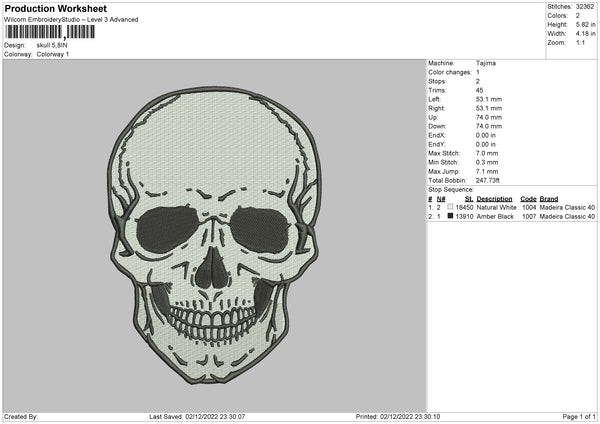The image size is (600, 424).
Task: Click the N# column header
Action: [441, 198]
